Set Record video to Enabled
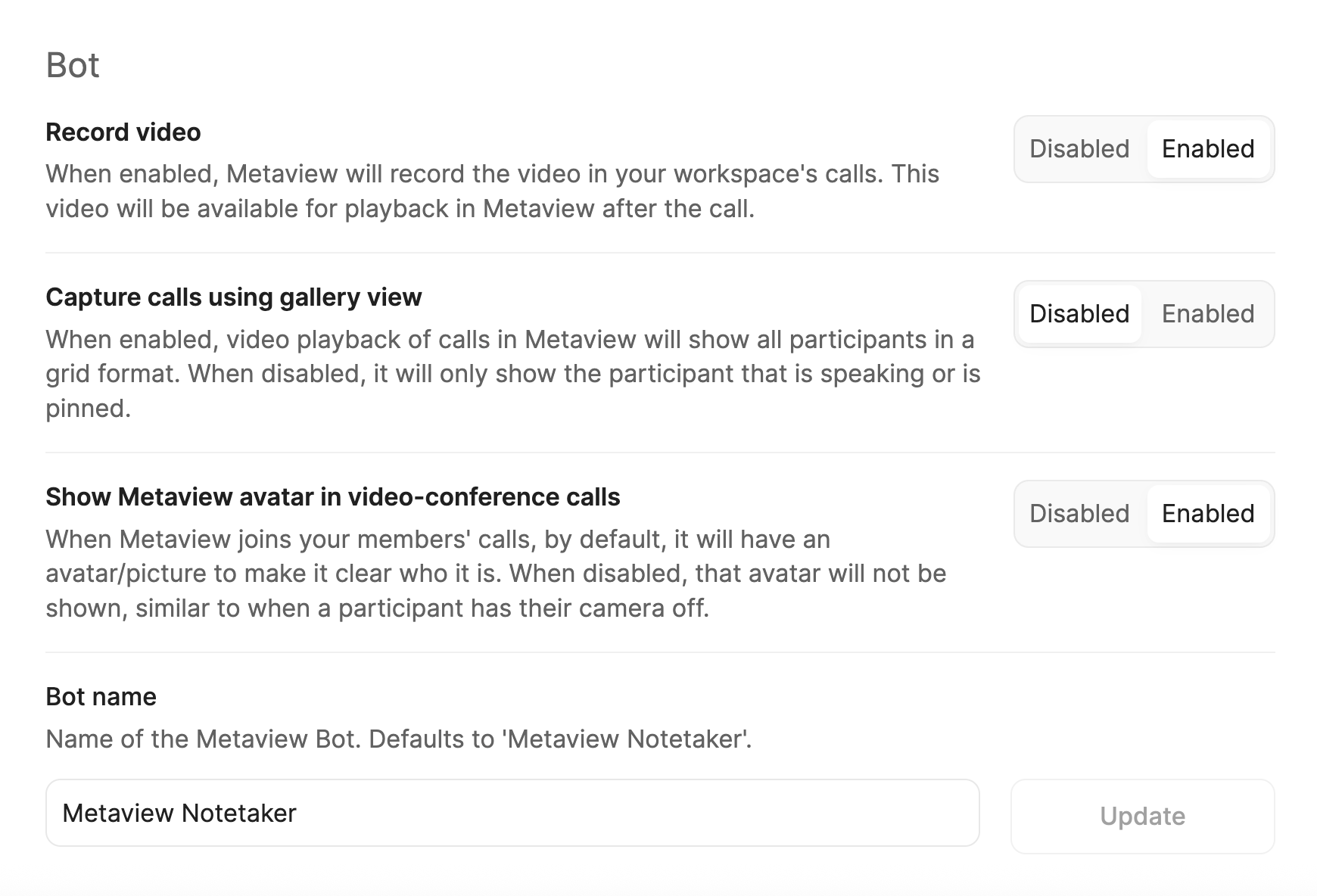 [1208, 149]
